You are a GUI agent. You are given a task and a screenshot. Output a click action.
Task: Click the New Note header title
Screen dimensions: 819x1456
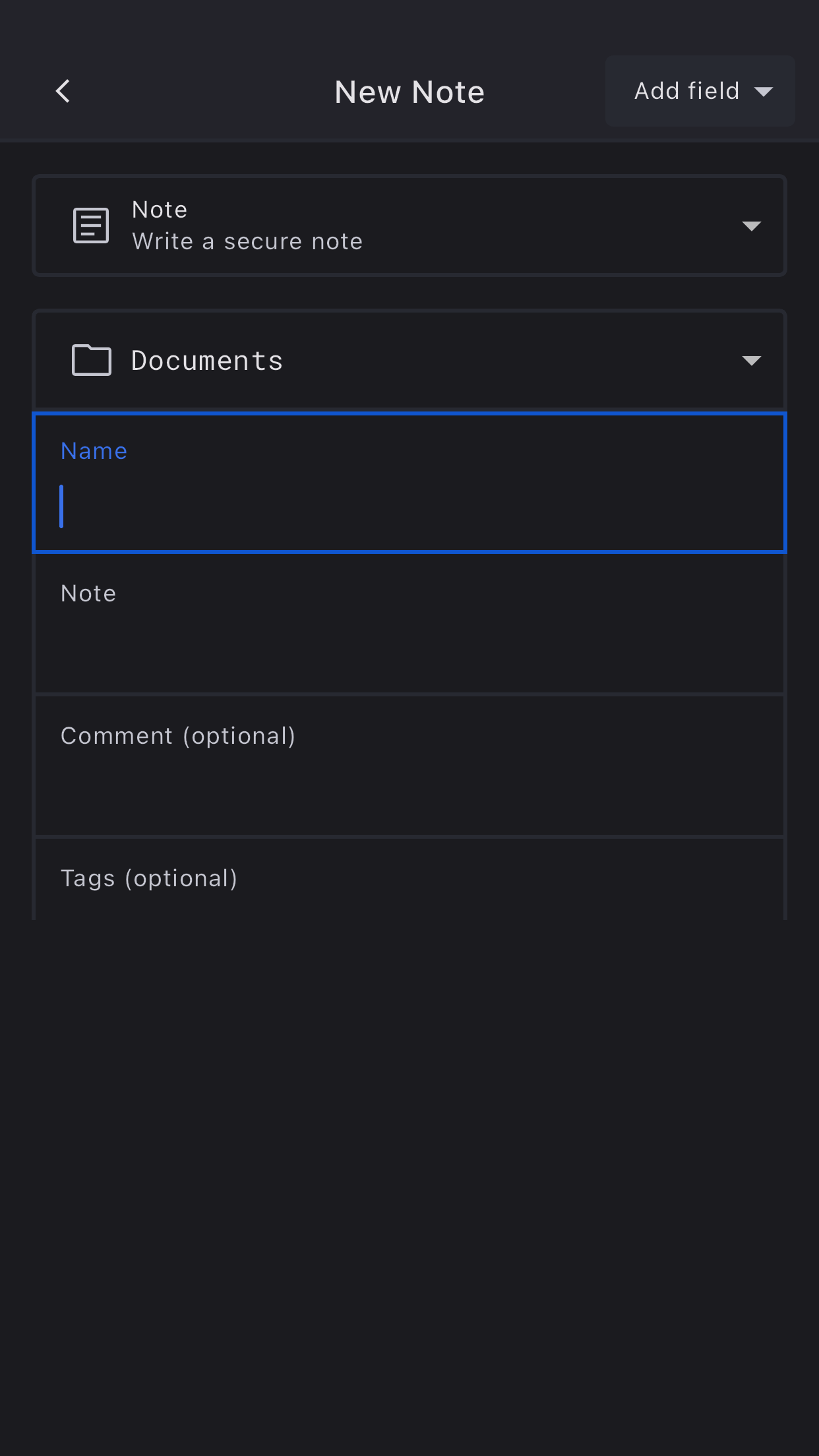click(409, 92)
